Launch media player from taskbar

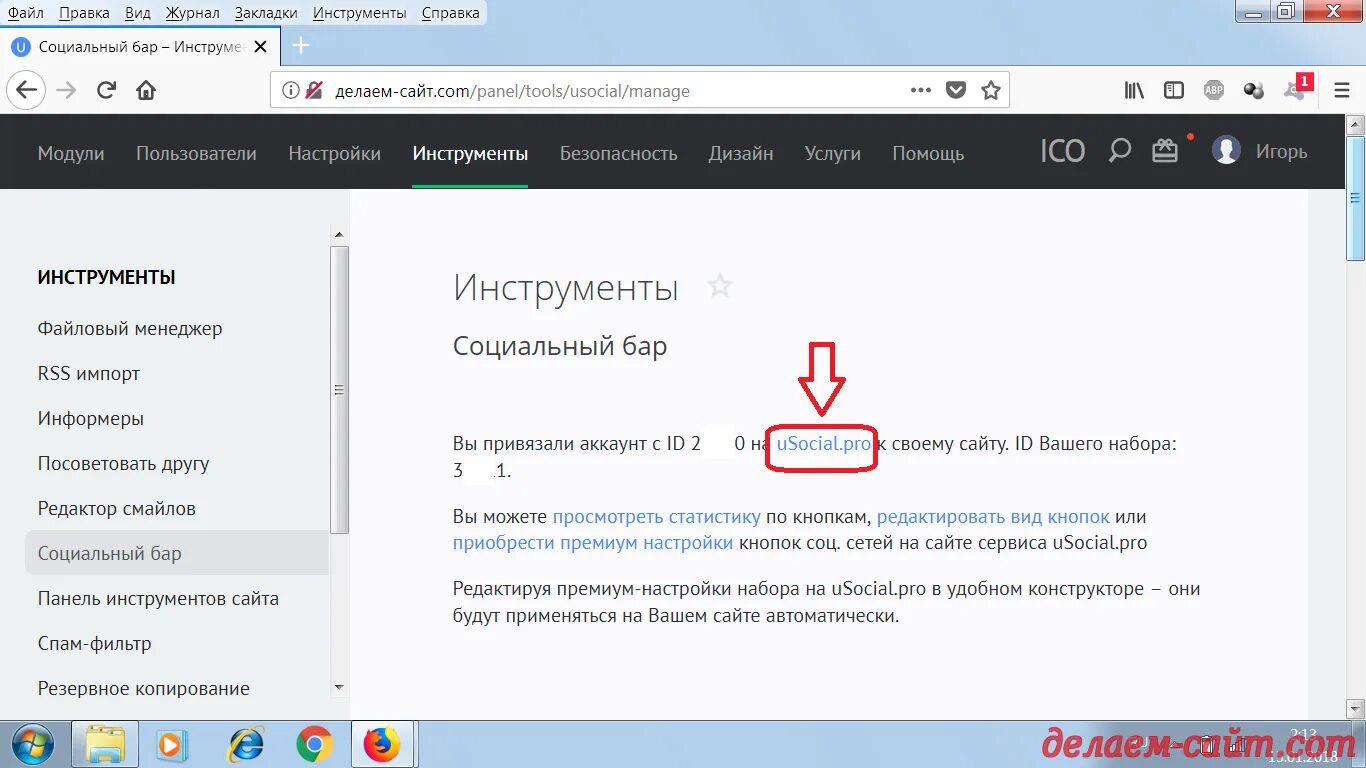(172, 744)
